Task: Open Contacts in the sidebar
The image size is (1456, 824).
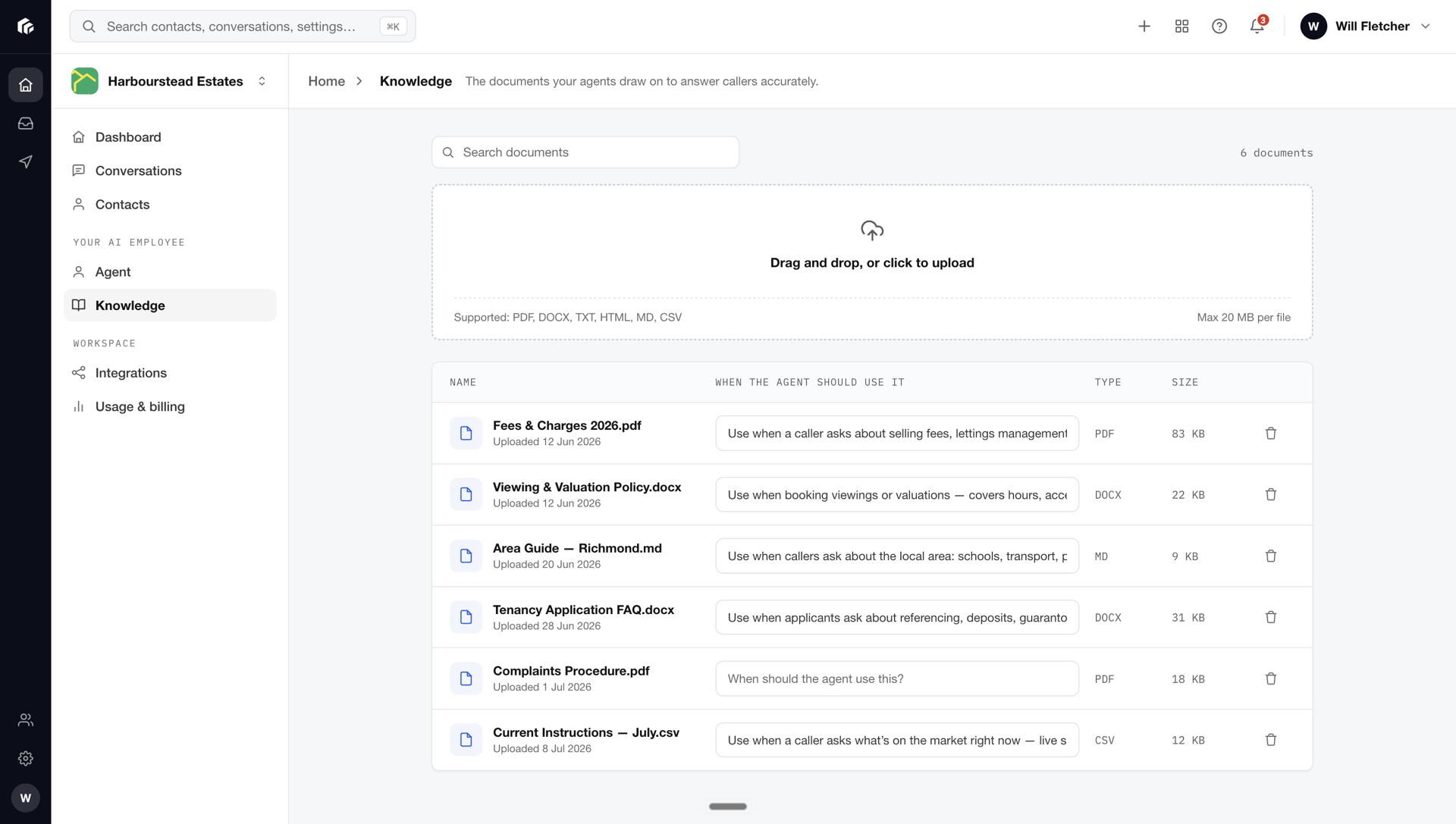Action: click(170, 205)
